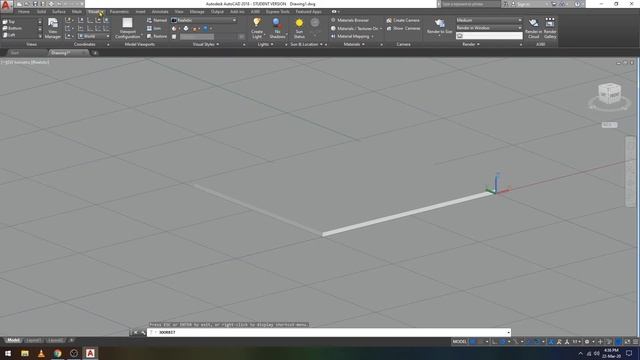Expand the Materials panel title
Viewport: 640px width, 360px height.
pos(354,44)
